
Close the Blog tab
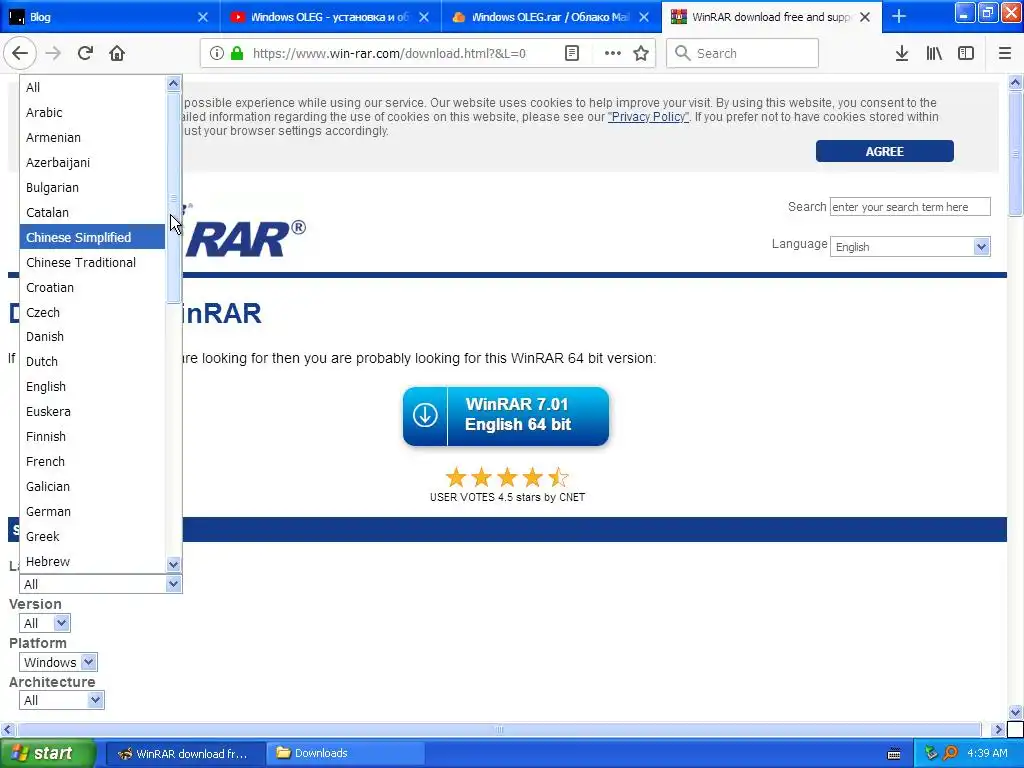click(x=202, y=17)
